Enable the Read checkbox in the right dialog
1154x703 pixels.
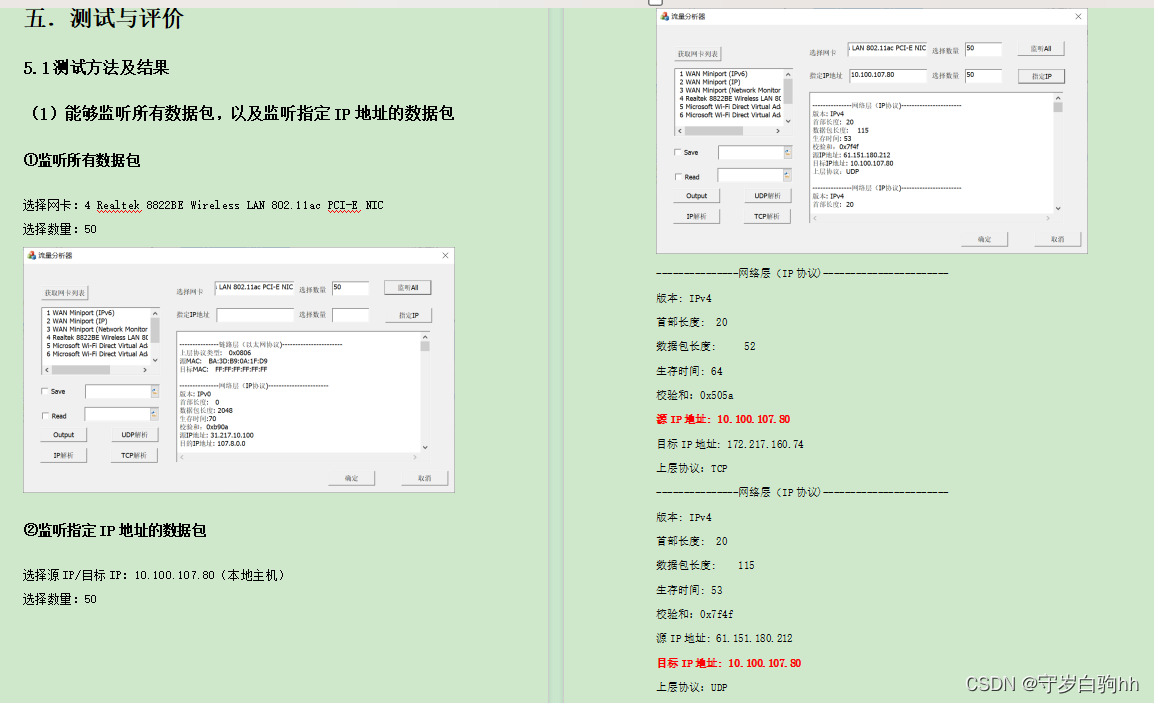point(677,177)
